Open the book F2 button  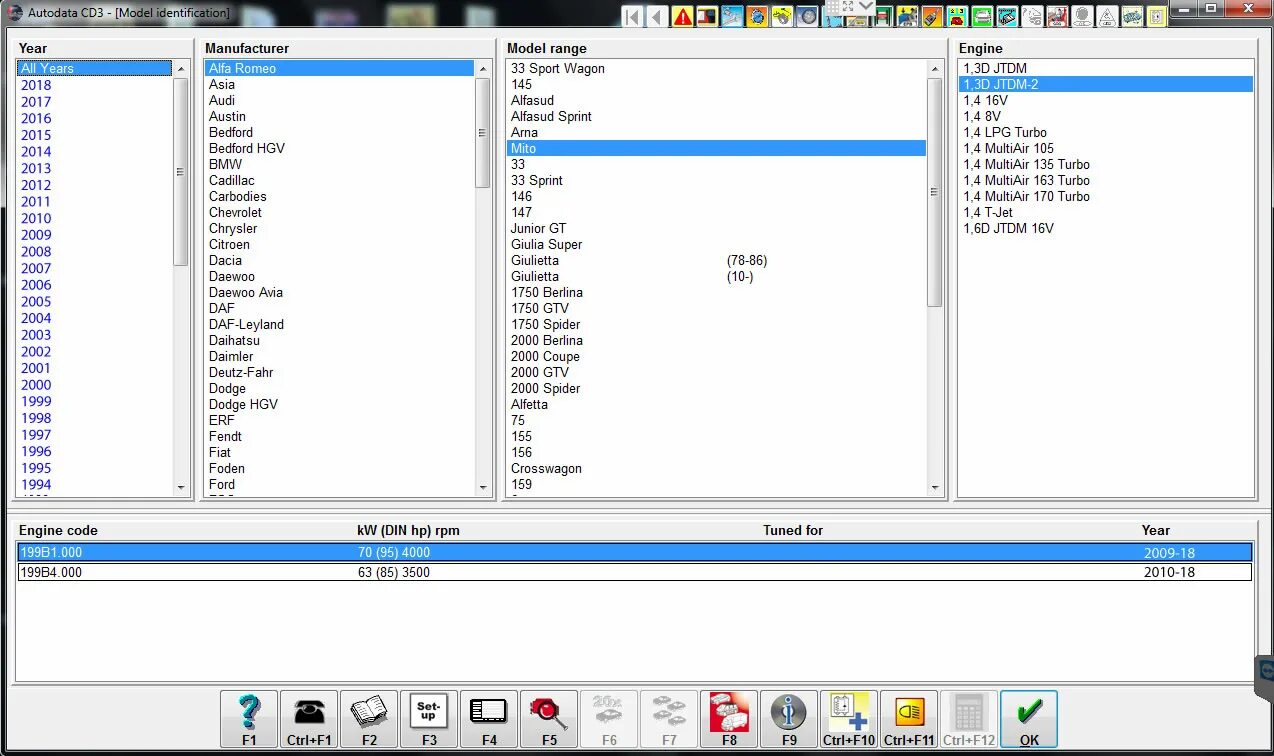[x=369, y=719]
